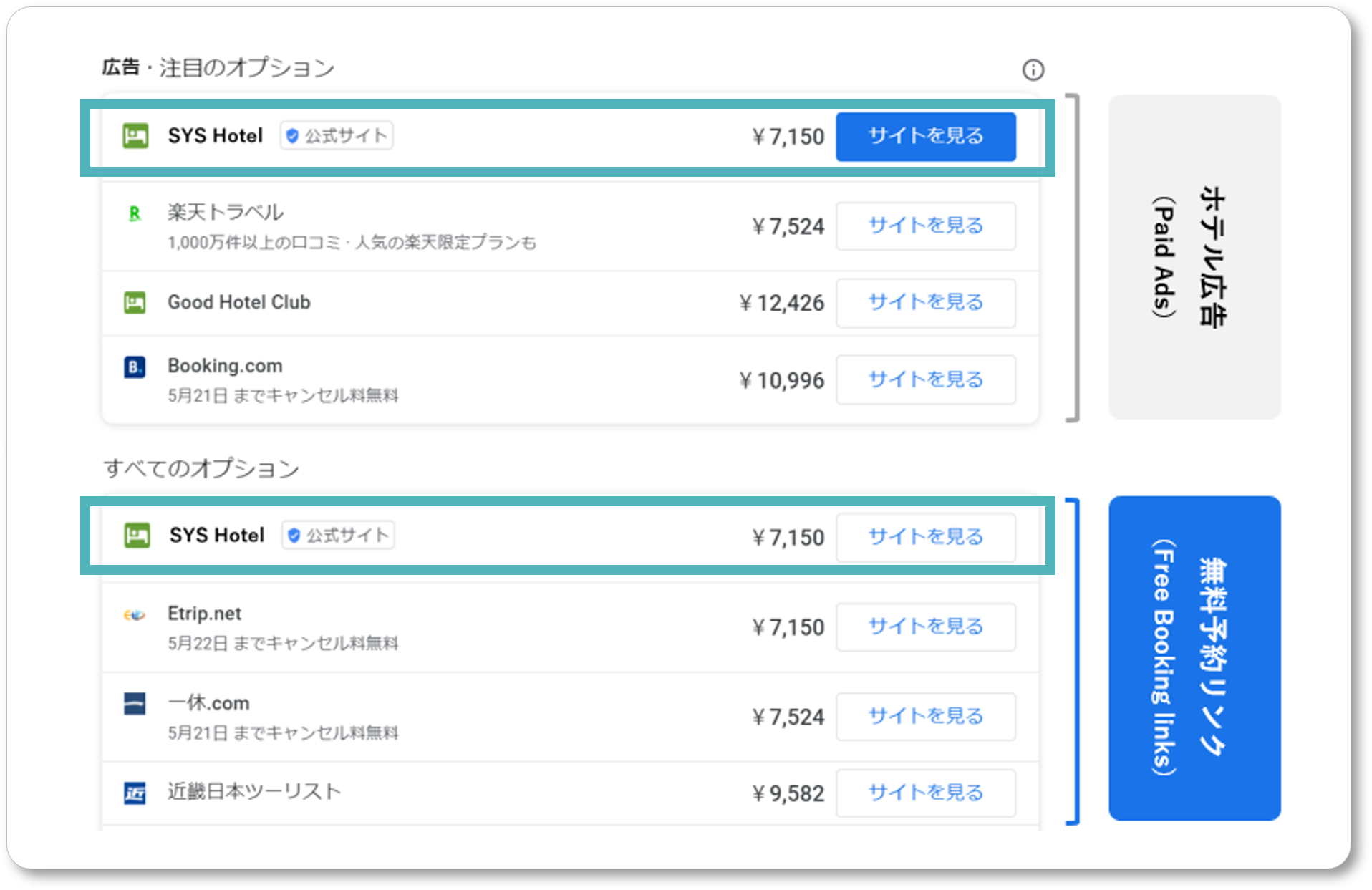Open サイトを見る for Good Hotel Club
This screenshot has height=890, width=1372.
pos(926,302)
